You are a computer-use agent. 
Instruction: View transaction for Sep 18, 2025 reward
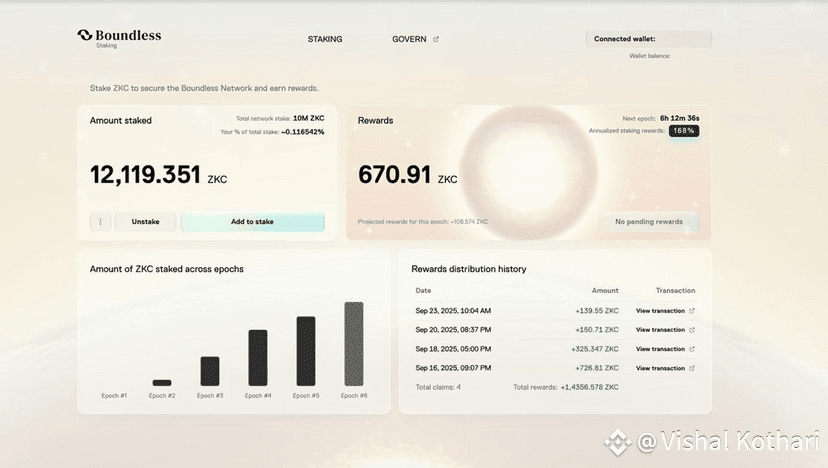660,349
